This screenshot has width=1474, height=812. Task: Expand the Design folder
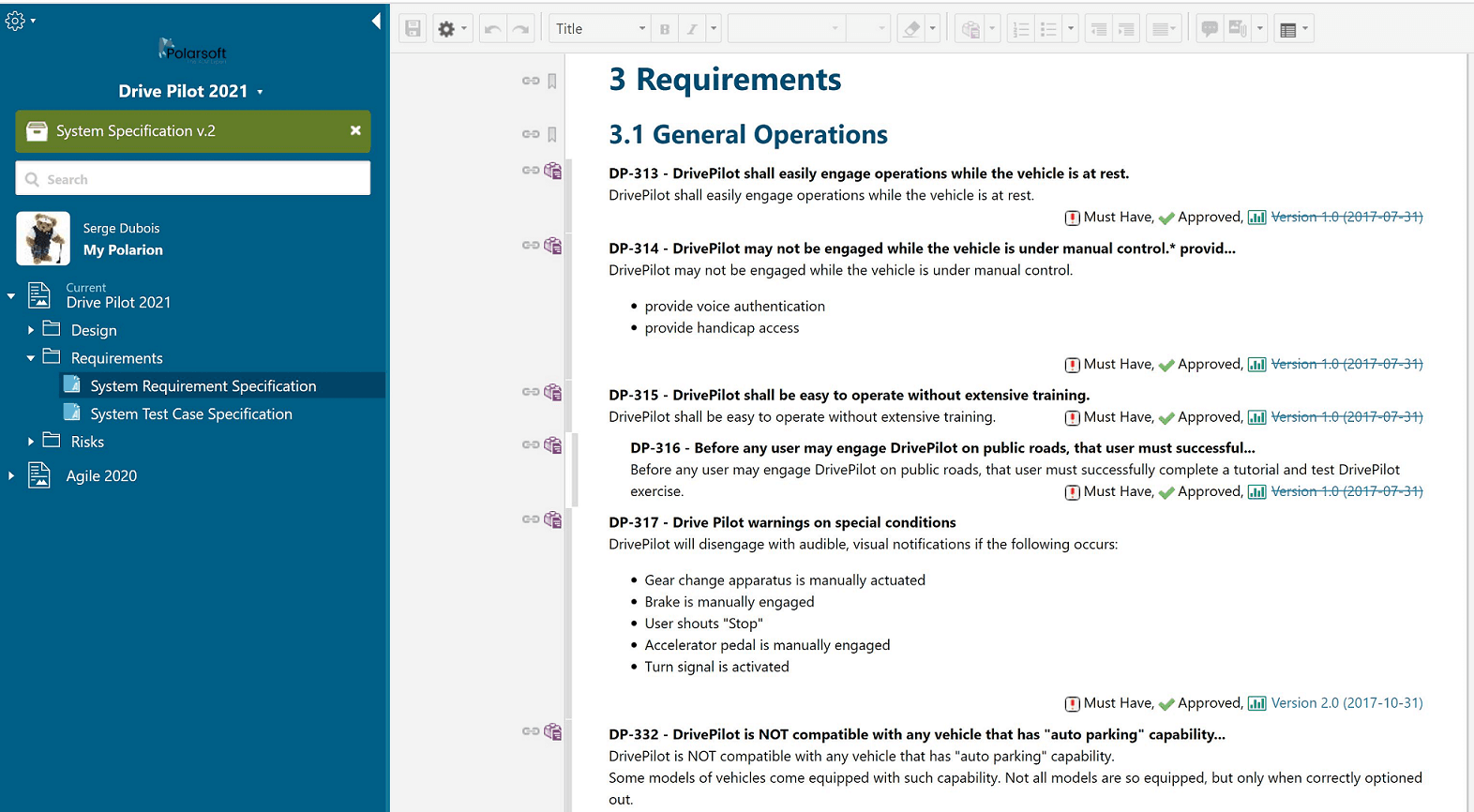[x=31, y=330]
